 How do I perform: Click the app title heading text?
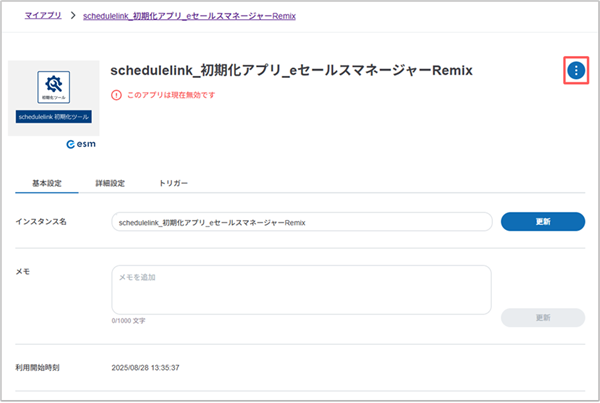[291, 70]
